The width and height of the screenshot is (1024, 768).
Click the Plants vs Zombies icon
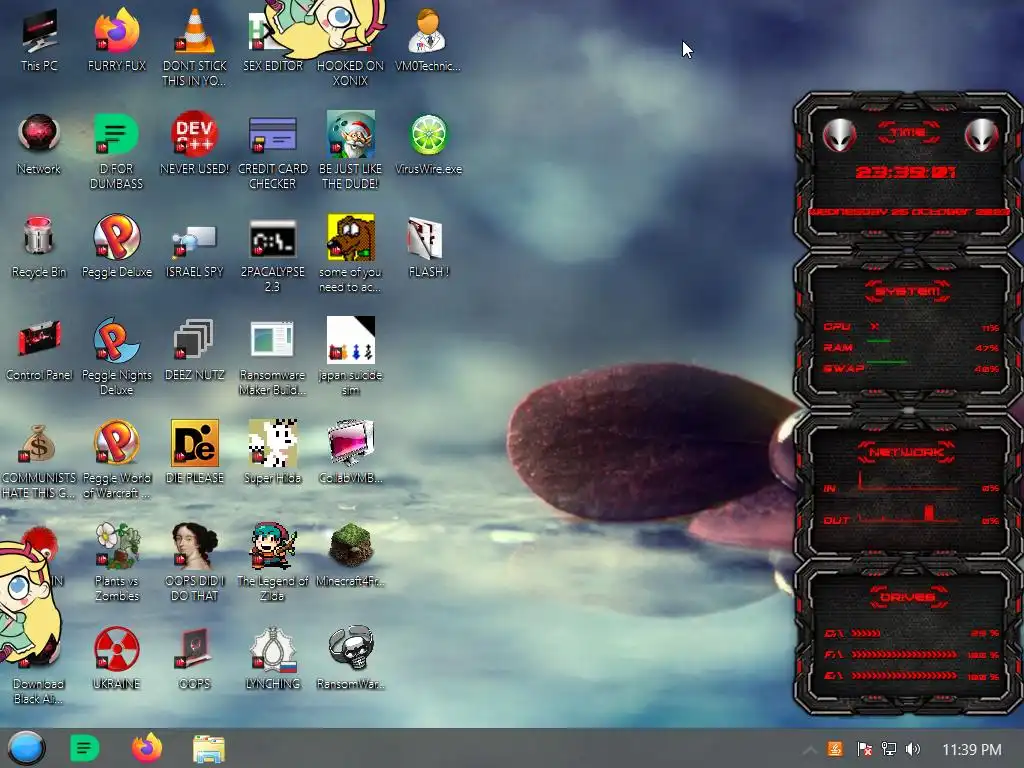[x=117, y=545]
